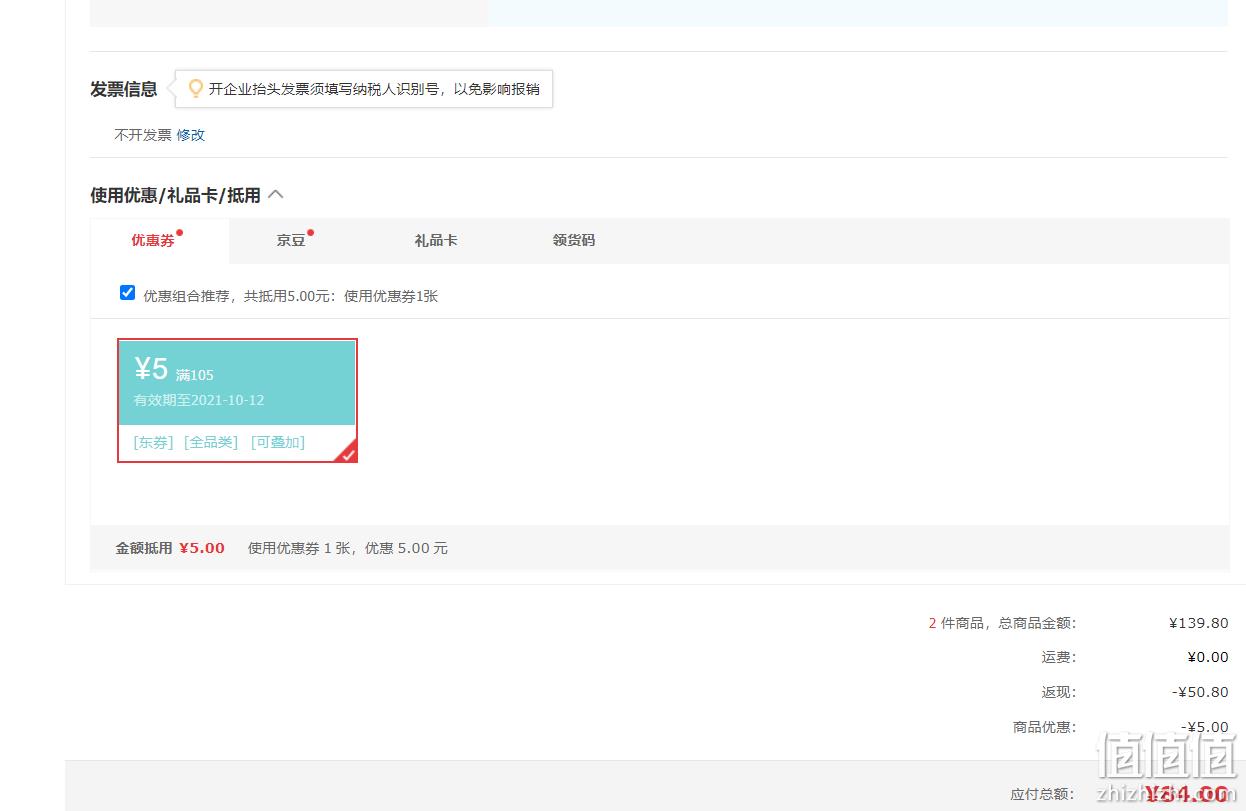Collapse the 使用优惠/礼品卡/抵用 section
Viewport: 1246px width, 811px height.
click(x=276, y=195)
